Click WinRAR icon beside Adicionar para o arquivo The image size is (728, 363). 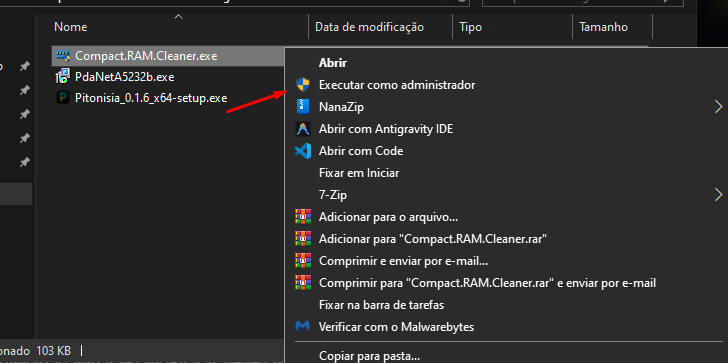coord(303,217)
